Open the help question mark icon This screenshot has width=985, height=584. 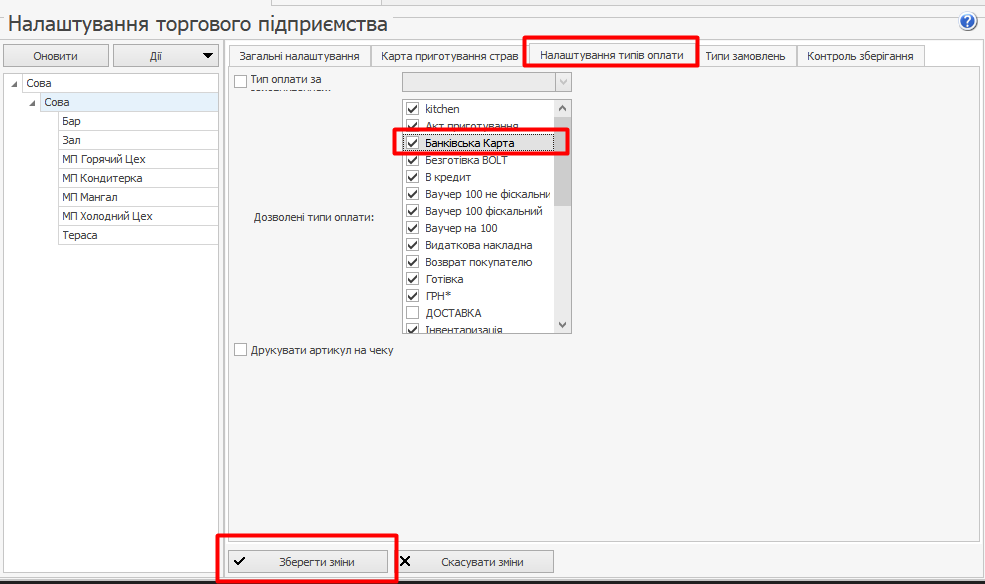click(x=967, y=22)
